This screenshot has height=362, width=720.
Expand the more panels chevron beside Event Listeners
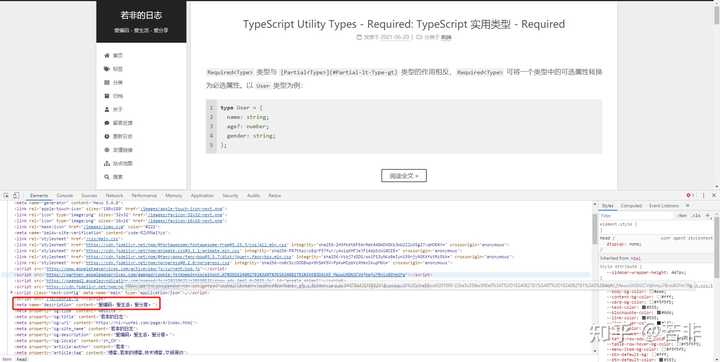pos(687,206)
